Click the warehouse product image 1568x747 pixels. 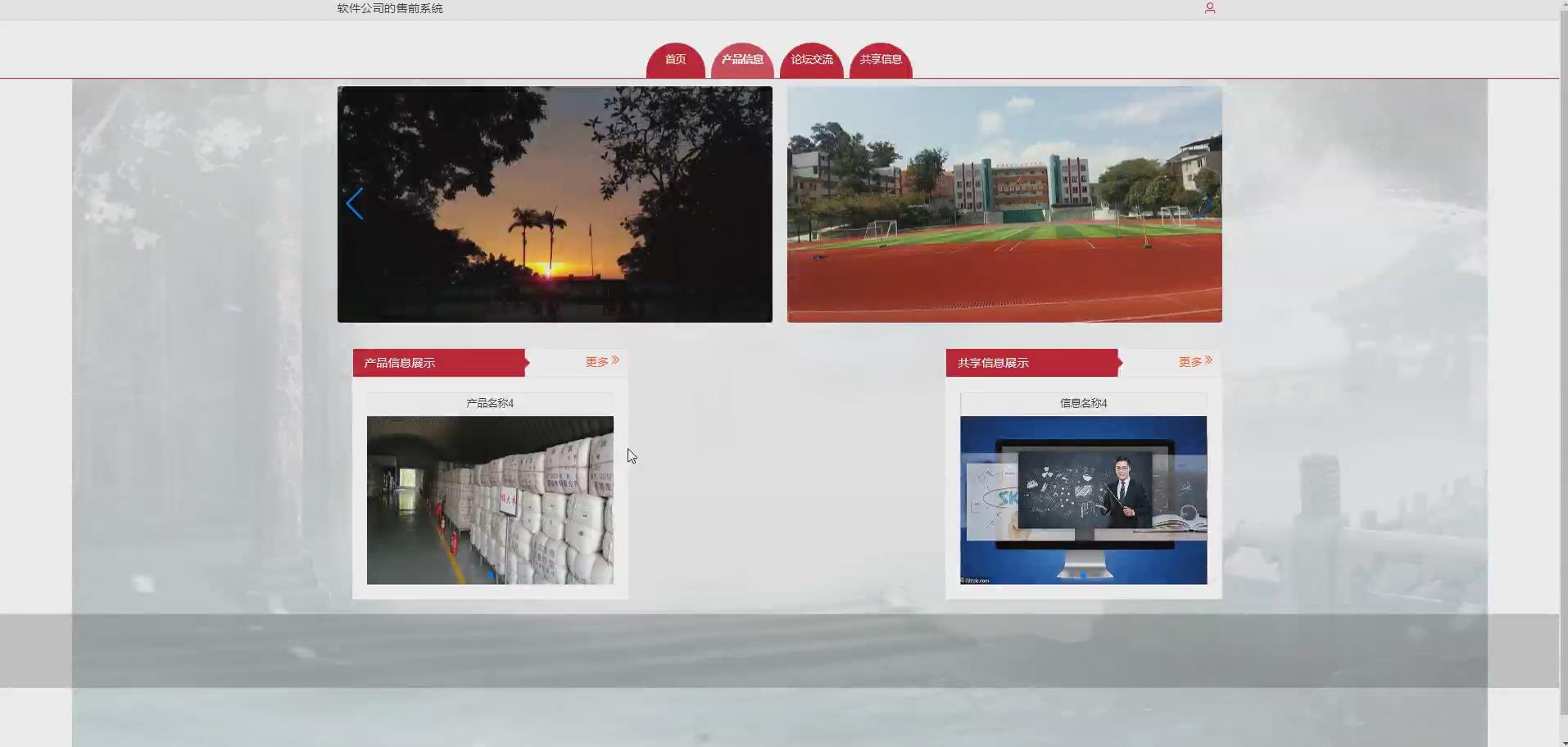[x=490, y=500]
